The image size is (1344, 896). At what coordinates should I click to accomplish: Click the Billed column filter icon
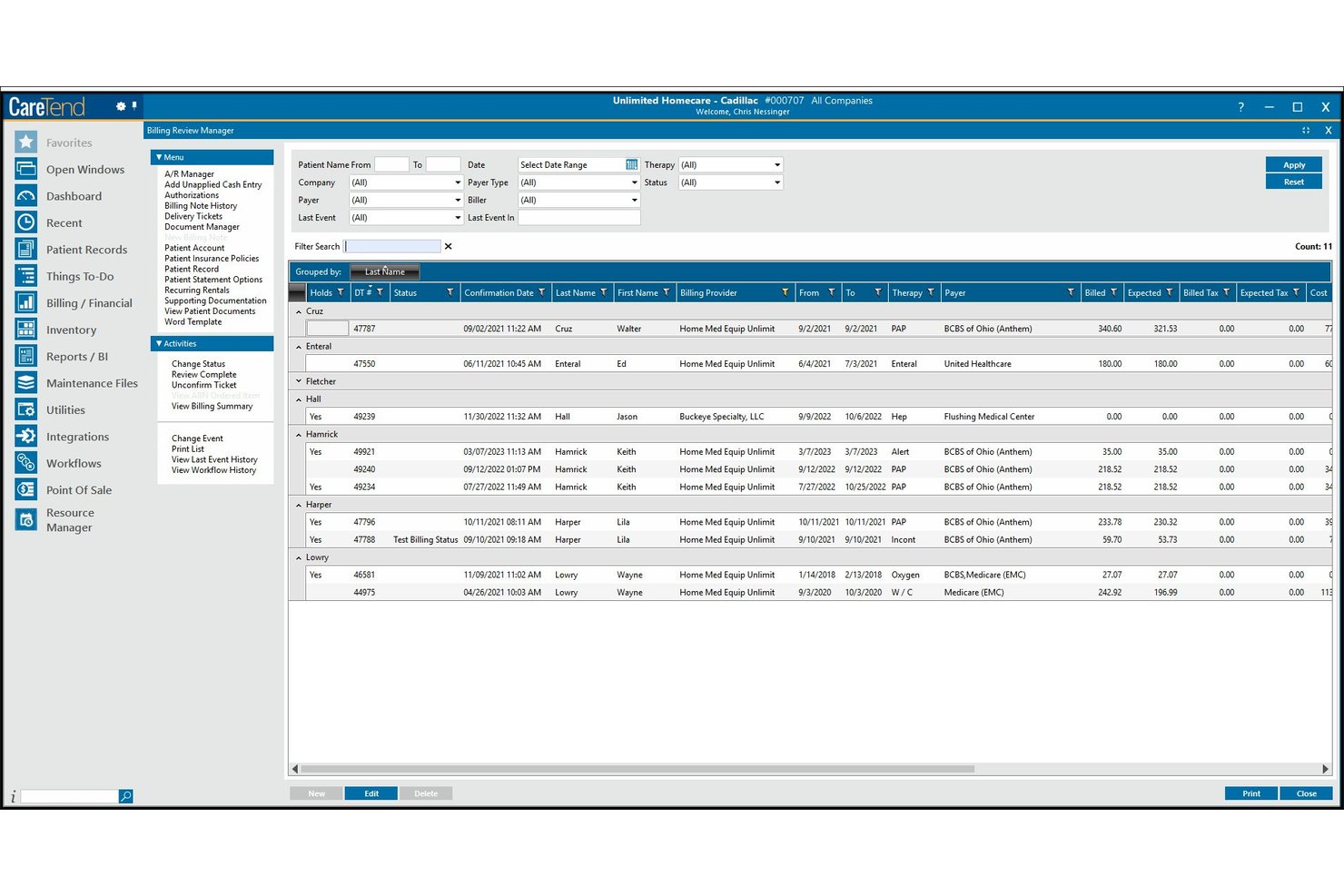1113,292
